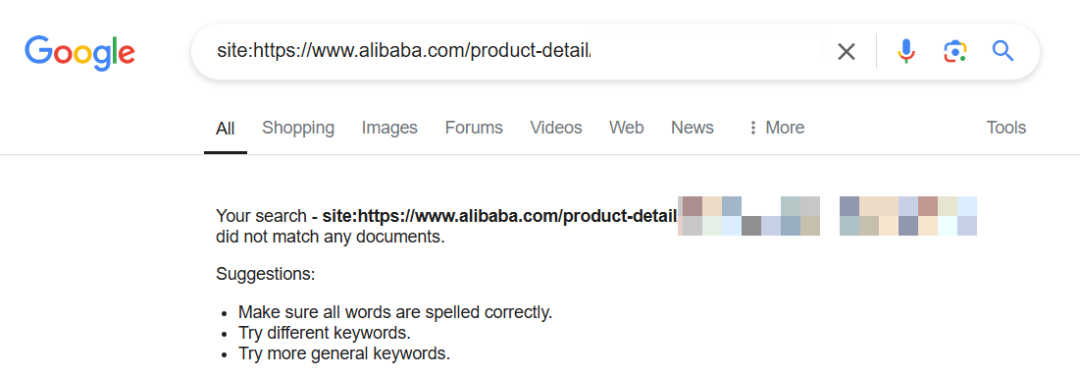Click the "Try different keywords" suggestion

click(x=324, y=334)
